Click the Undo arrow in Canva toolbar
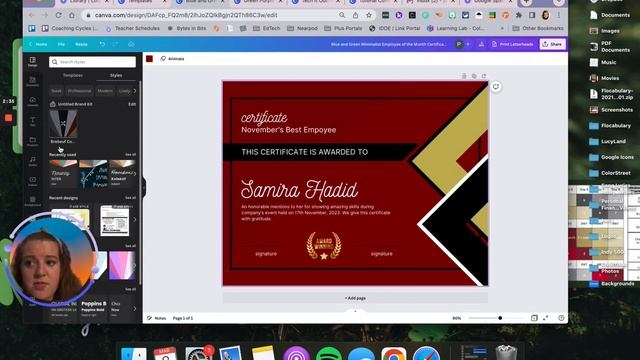Image resolution: width=640 pixels, height=360 pixels. (x=102, y=44)
